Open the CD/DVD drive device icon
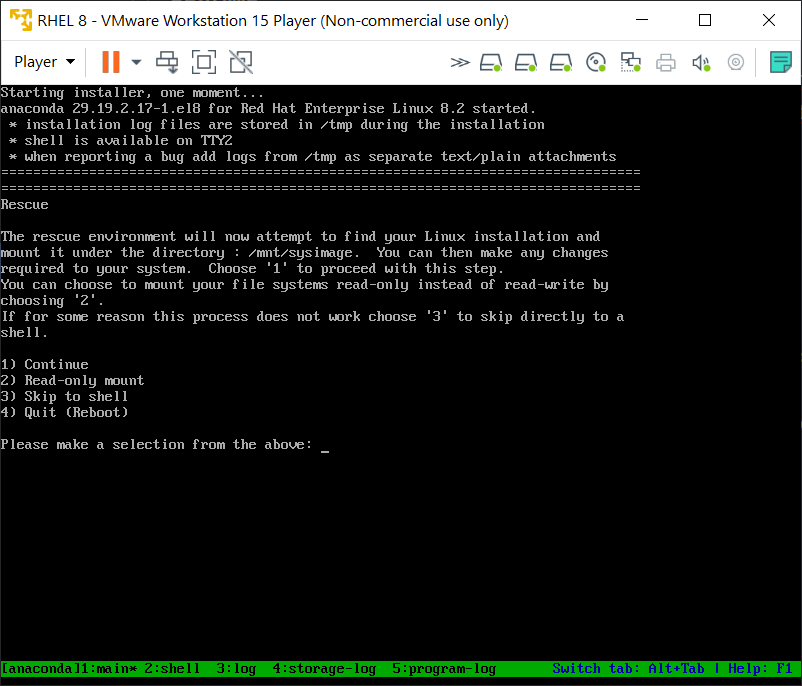This screenshot has width=802, height=686. [x=596, y=62]
